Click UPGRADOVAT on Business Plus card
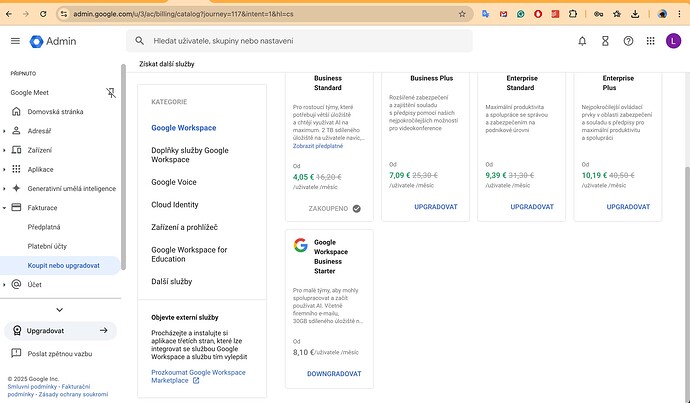Image resolution: width=690 pixels, height=403 pixels. pos(436,207)
